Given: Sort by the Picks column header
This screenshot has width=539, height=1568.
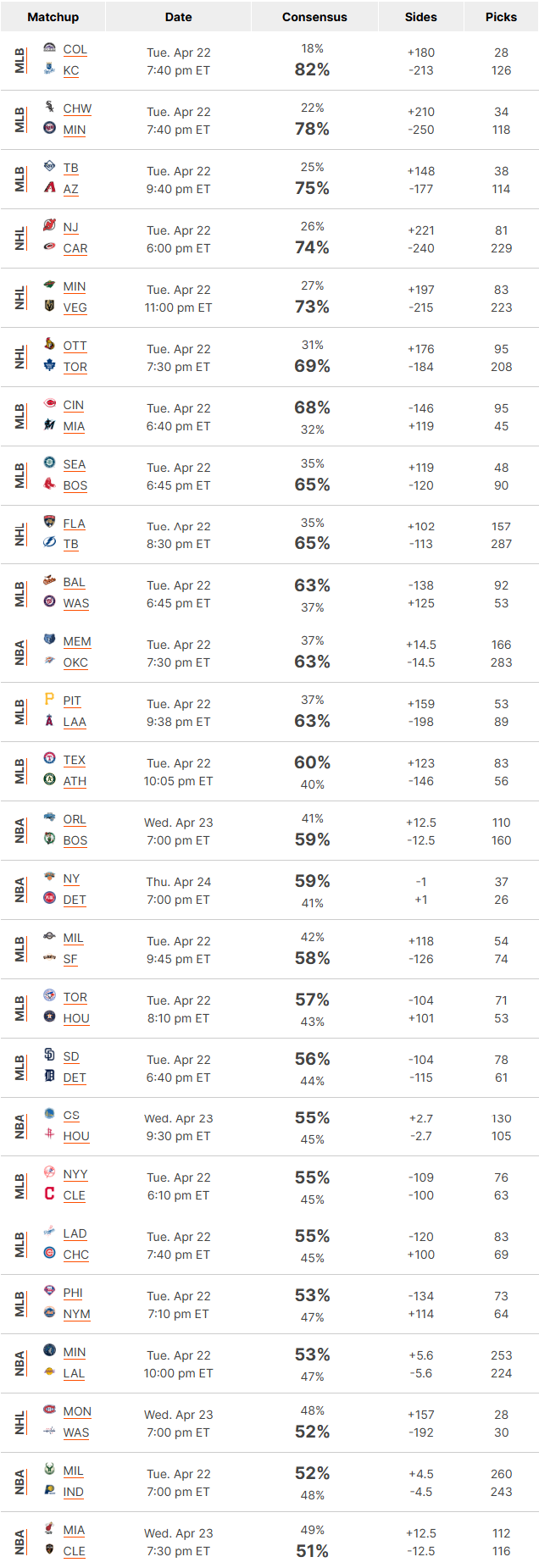Looking at the screenshot, I should point(501,17).
